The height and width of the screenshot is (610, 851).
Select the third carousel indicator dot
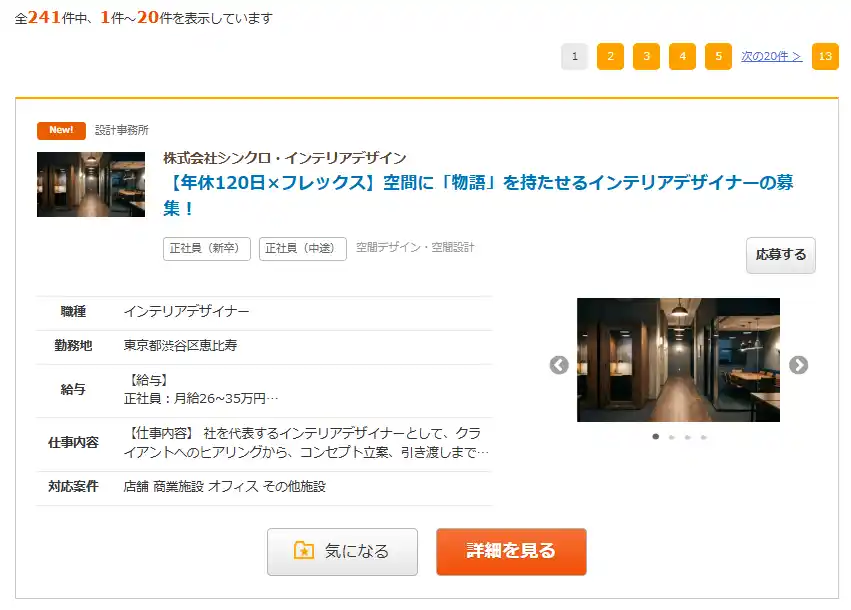(x=687, y=437)
